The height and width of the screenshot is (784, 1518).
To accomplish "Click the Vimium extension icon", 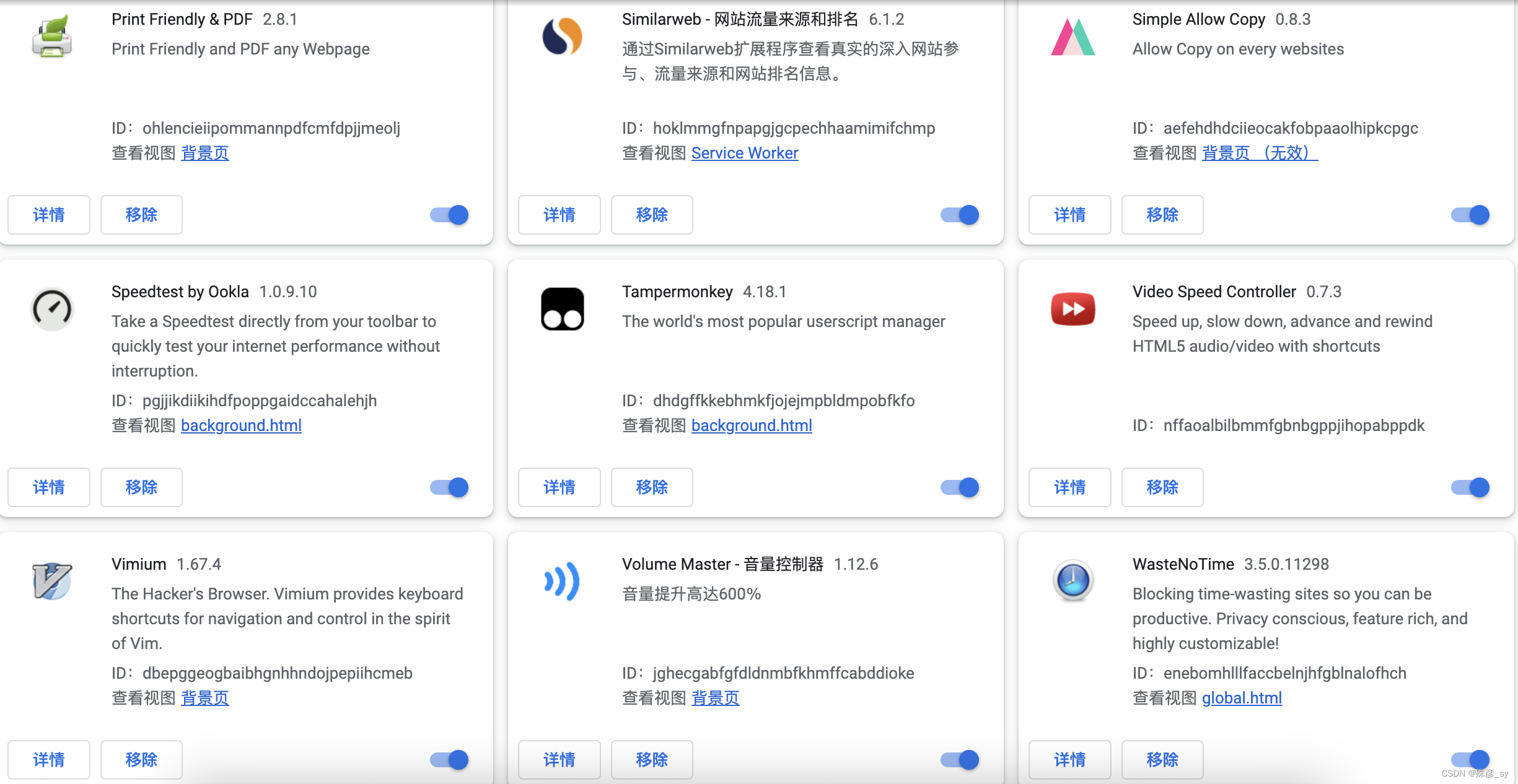I will click(x=52, y=581).
